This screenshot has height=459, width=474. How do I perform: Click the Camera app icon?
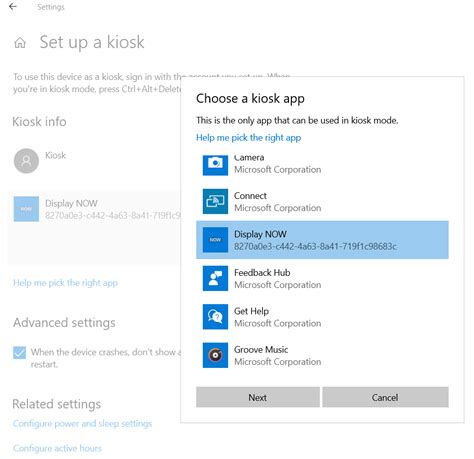(x=215, y=165)
